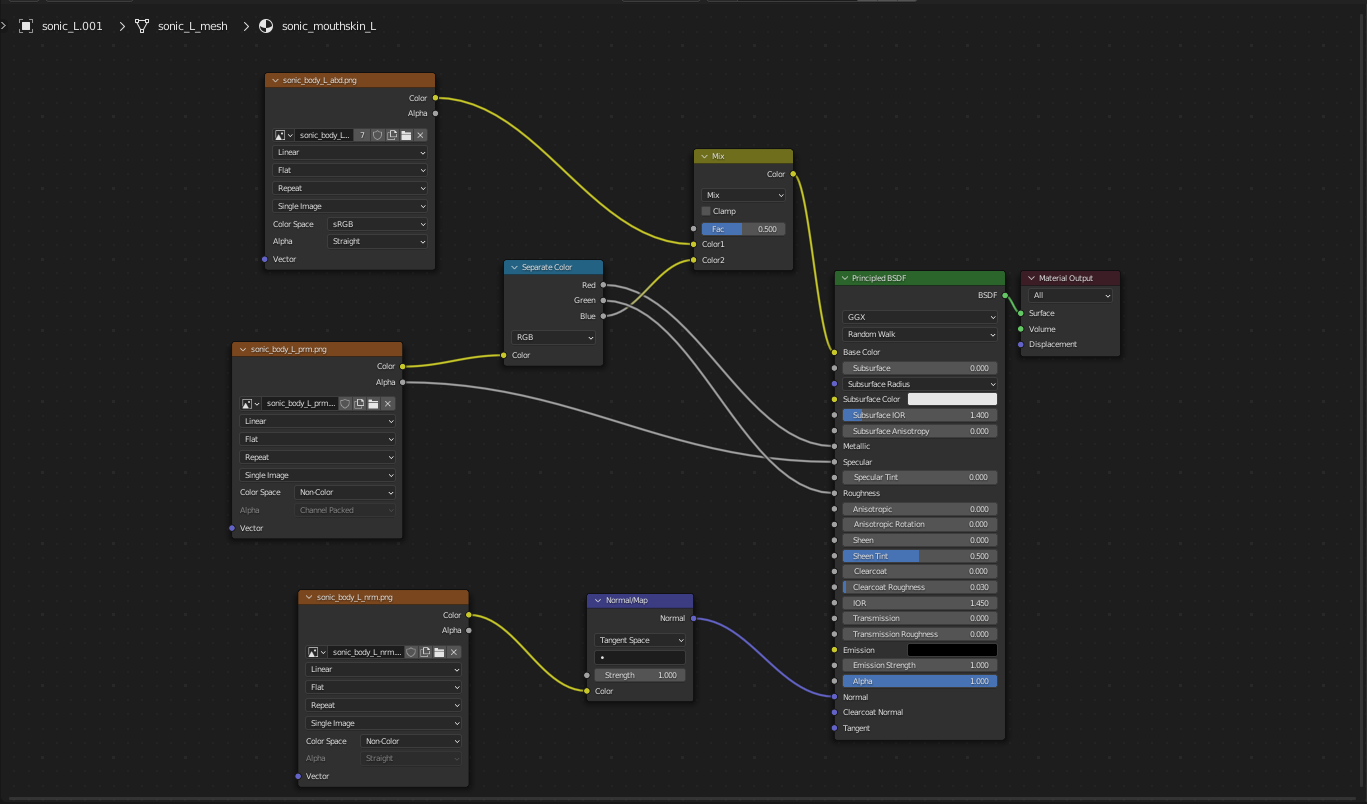
Task: Open Single Image source dropdown in nrm.png node
Action: pos(384,723)
